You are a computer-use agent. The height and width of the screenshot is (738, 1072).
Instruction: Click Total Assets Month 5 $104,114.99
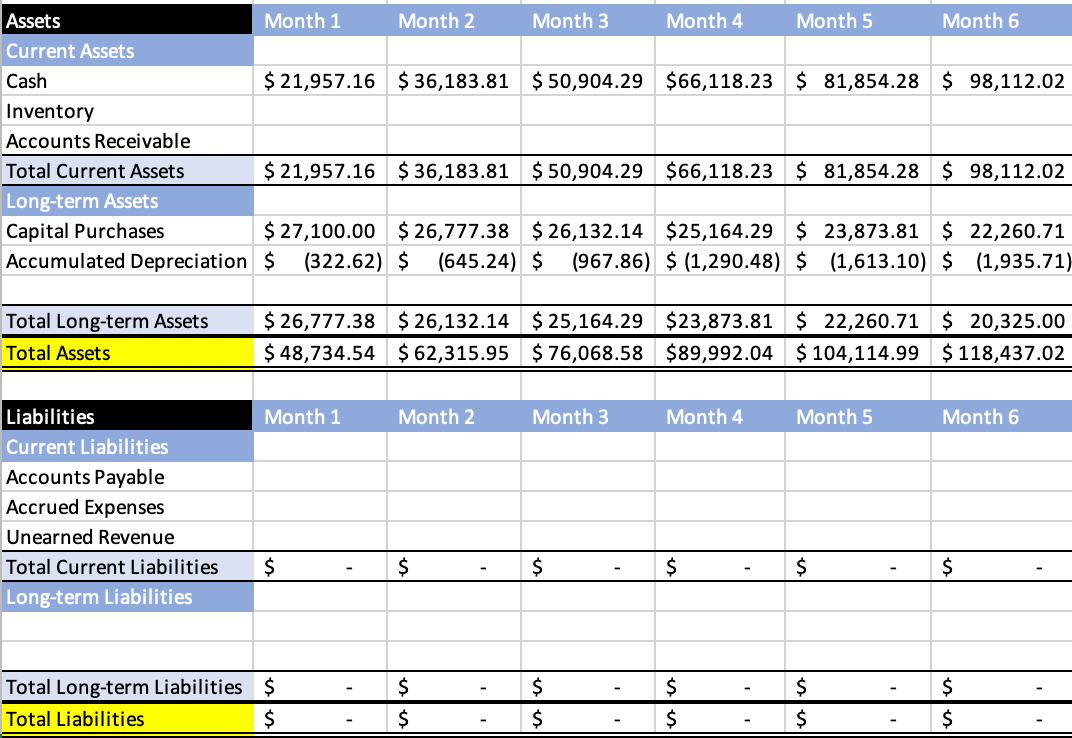click(x=858, y=353)
